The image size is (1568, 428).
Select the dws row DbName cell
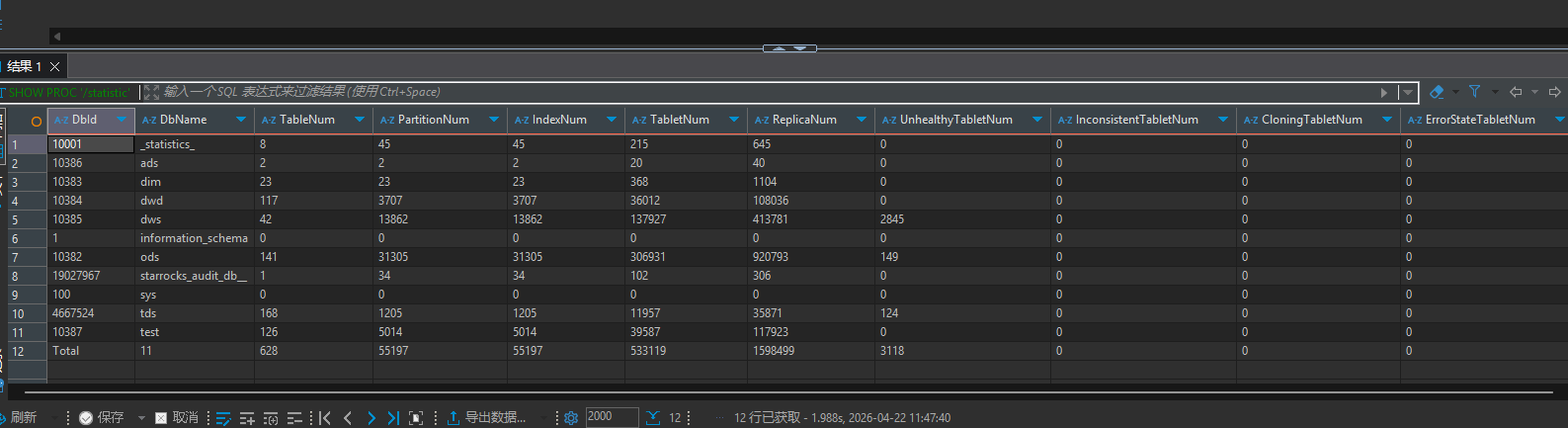click(194, 219)
